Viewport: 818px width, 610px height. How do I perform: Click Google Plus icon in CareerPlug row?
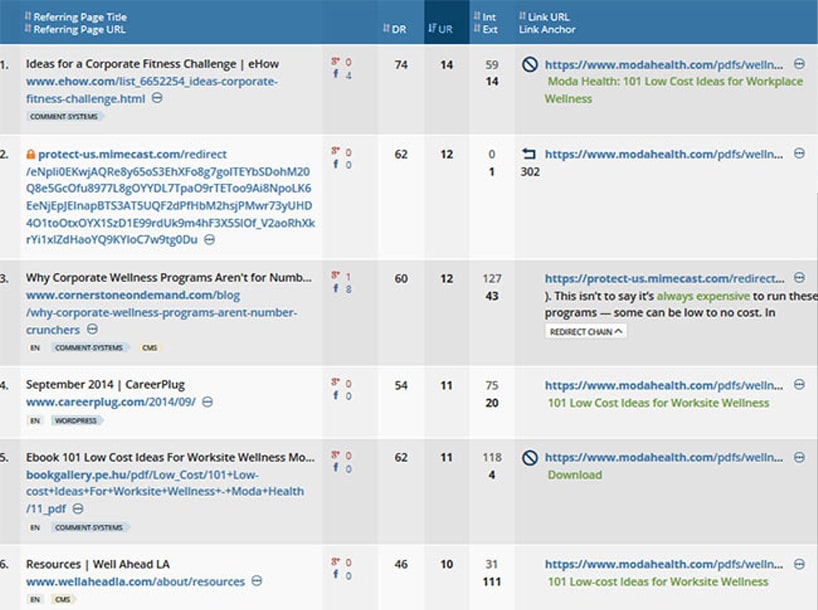coord(335,382)
